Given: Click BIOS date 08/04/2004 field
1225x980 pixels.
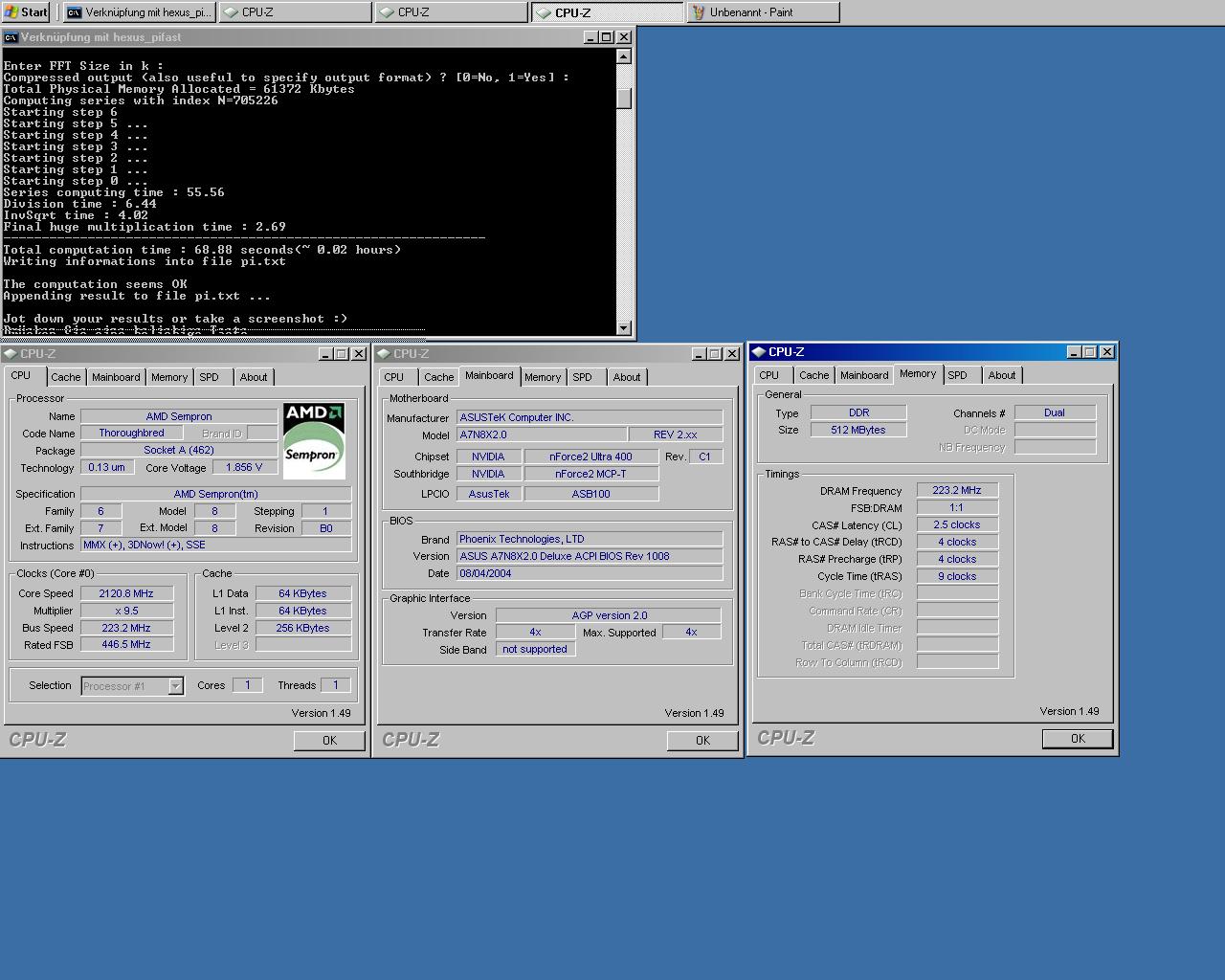Looking at the screenshot, I should tap(590, 573).
